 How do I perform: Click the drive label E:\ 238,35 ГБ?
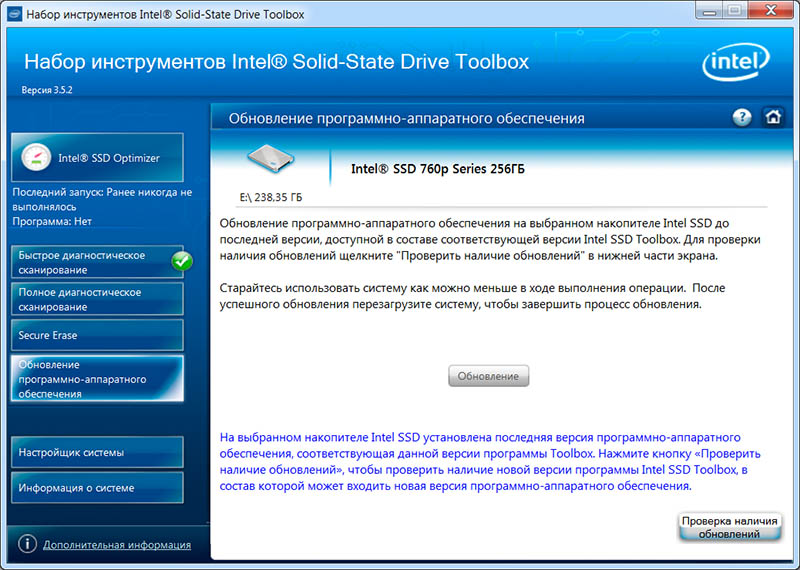tap(271, 197)
